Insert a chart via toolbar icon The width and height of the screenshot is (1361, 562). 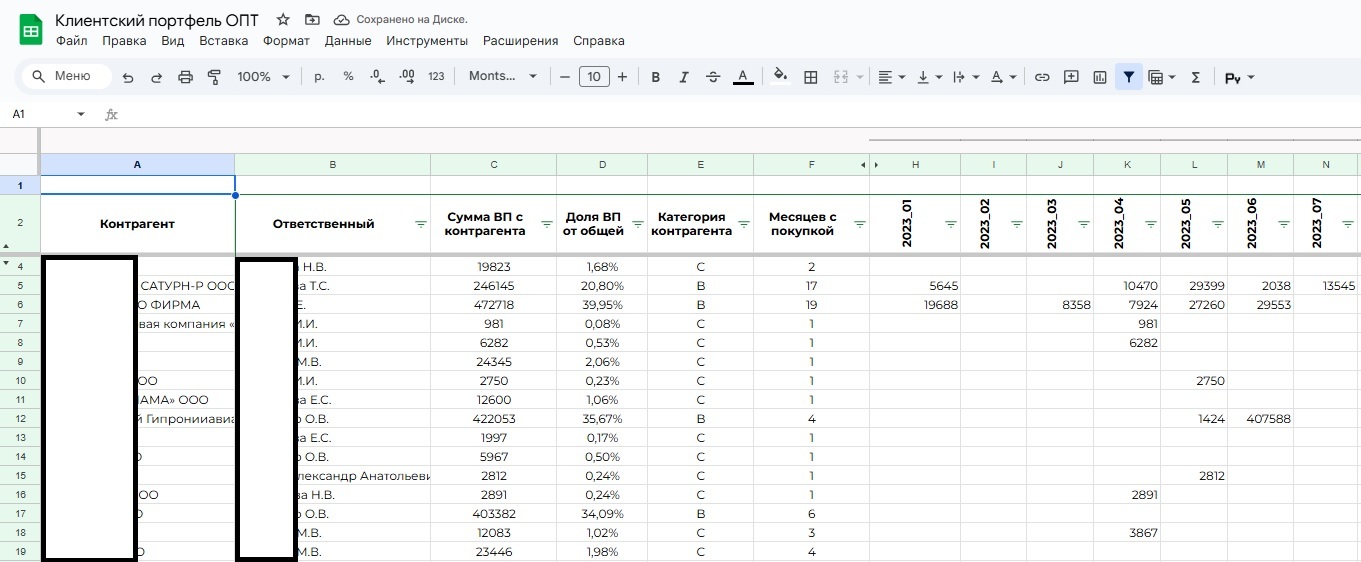(x=1100, y=77)
